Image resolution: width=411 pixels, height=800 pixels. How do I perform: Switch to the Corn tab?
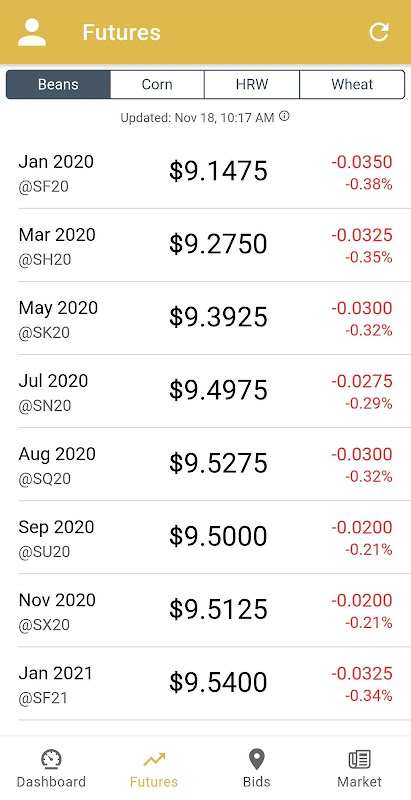pyautogui.click(x=157, y=84)
